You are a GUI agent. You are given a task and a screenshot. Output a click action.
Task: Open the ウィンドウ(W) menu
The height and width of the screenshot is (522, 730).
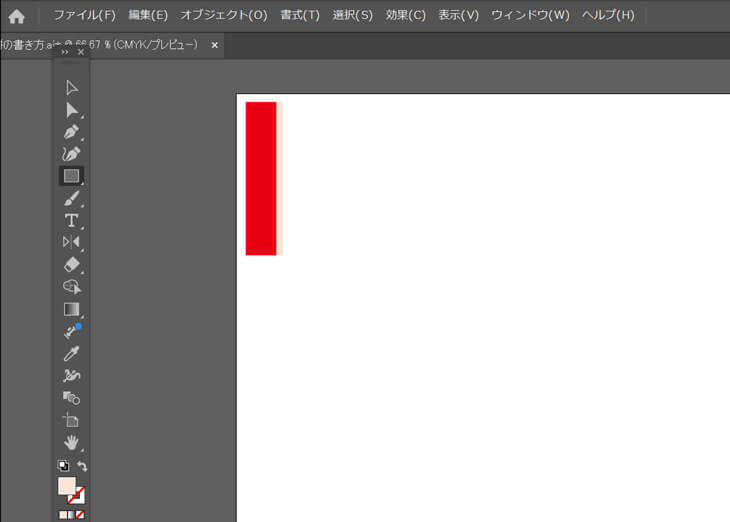pyautogui.click(x=530, y=15)
